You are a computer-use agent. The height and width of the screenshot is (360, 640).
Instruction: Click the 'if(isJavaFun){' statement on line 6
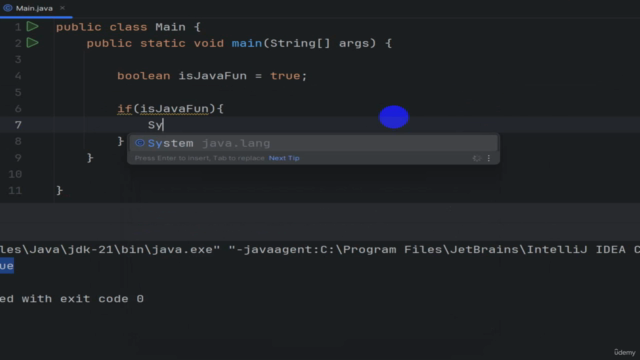pos(170,109)
